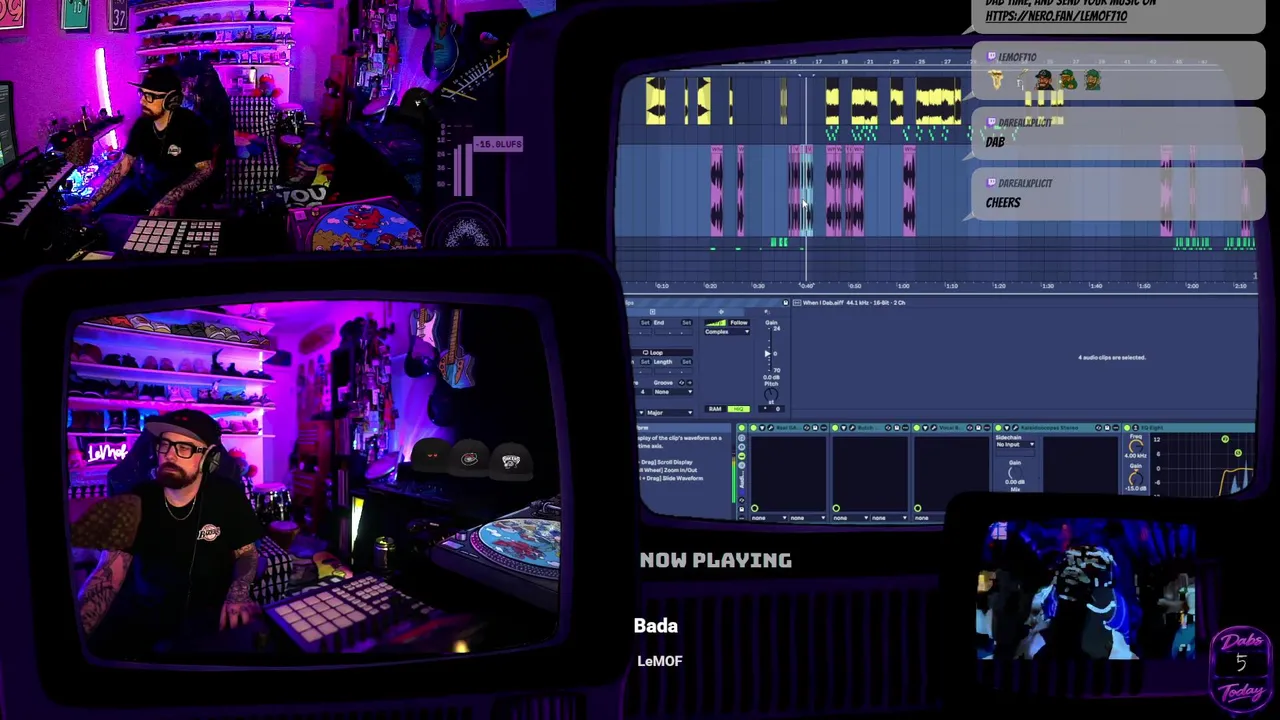Collapse the Kaleidoscopes Stereo device with its triangle
Image resolution: width=1280 pixels, height=720 pixels.
1007,428
